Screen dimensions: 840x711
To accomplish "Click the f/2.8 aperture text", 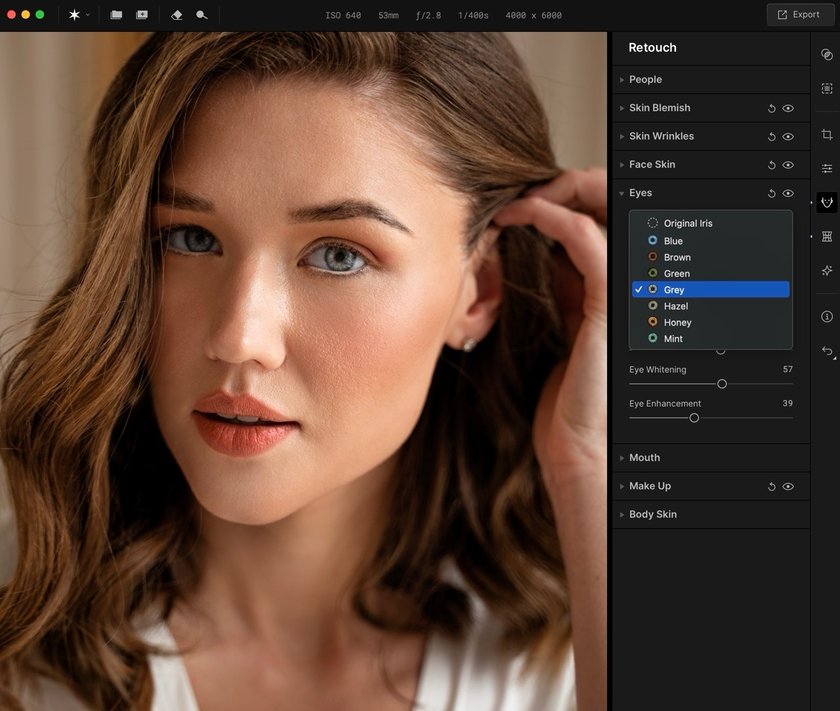I will click(429, 16).
